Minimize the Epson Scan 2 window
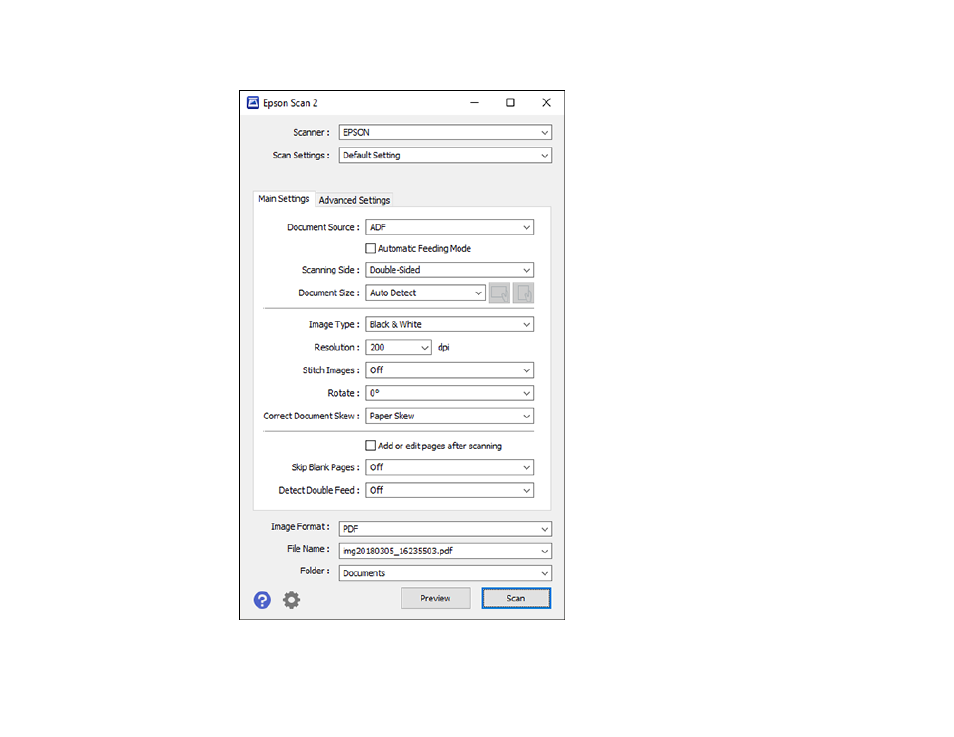The width and height of the screenshot is (954, 737). tap(475, 103)
